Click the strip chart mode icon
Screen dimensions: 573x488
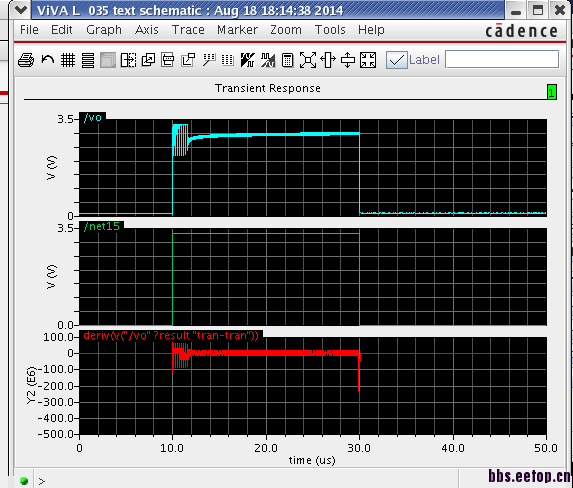pyautogui.click(x=88, y=60)
